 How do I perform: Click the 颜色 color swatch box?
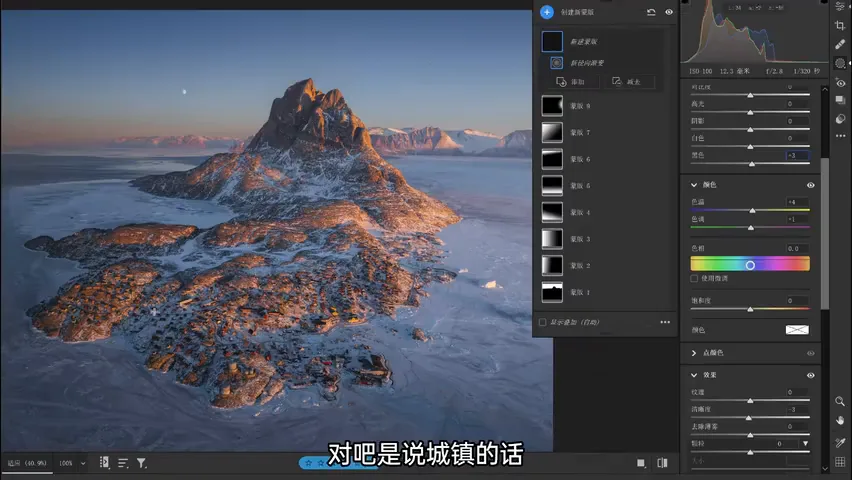tap(797, 330)
